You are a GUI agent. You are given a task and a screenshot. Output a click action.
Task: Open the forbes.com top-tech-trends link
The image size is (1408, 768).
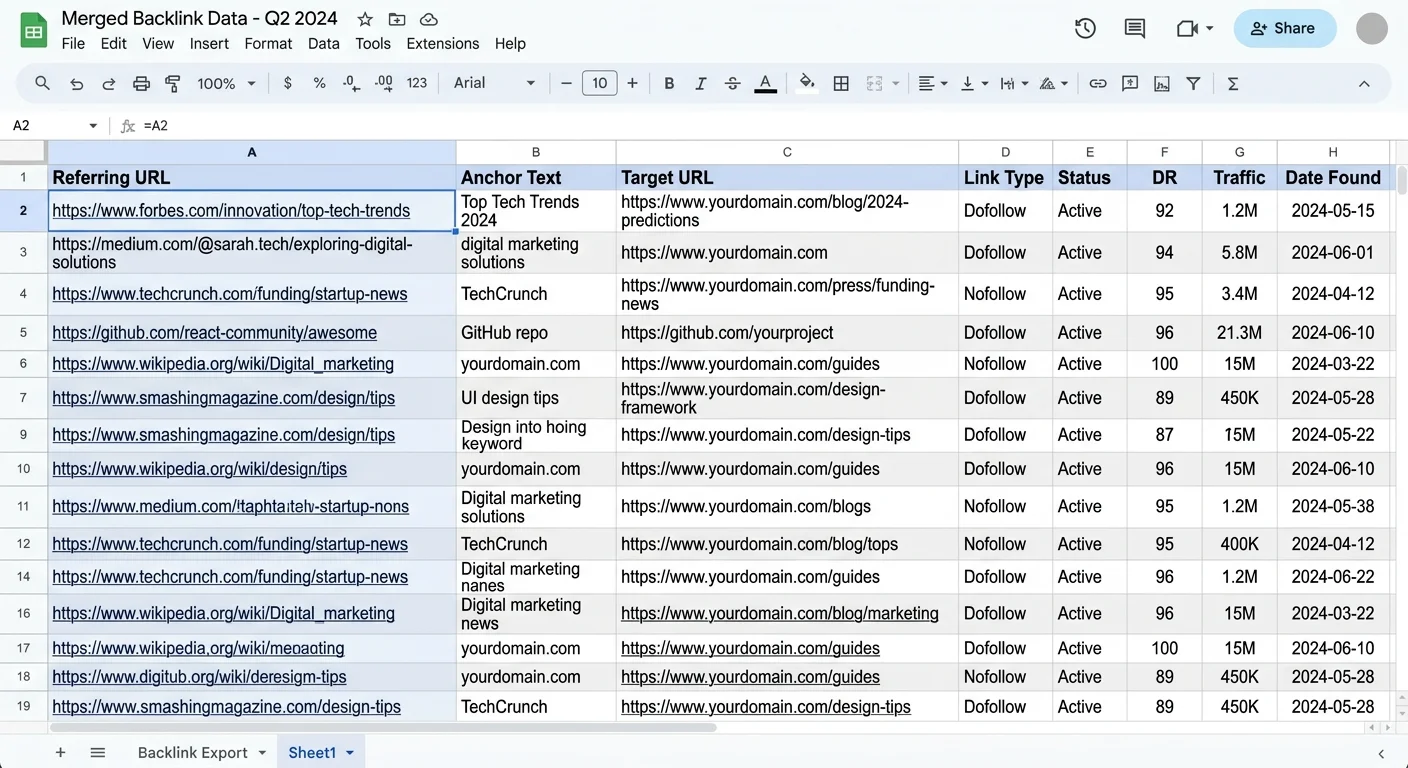pos(231,211)
